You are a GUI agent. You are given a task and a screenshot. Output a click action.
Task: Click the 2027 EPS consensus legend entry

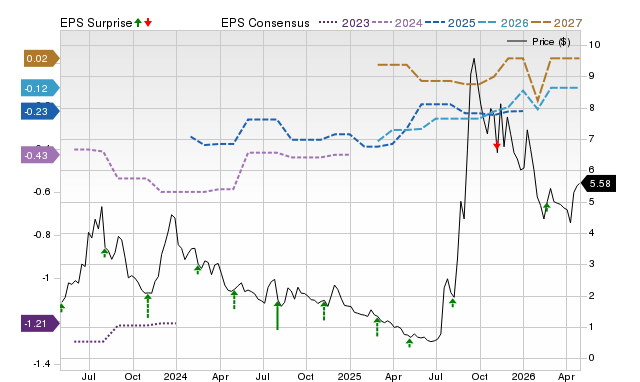(557, 23)
